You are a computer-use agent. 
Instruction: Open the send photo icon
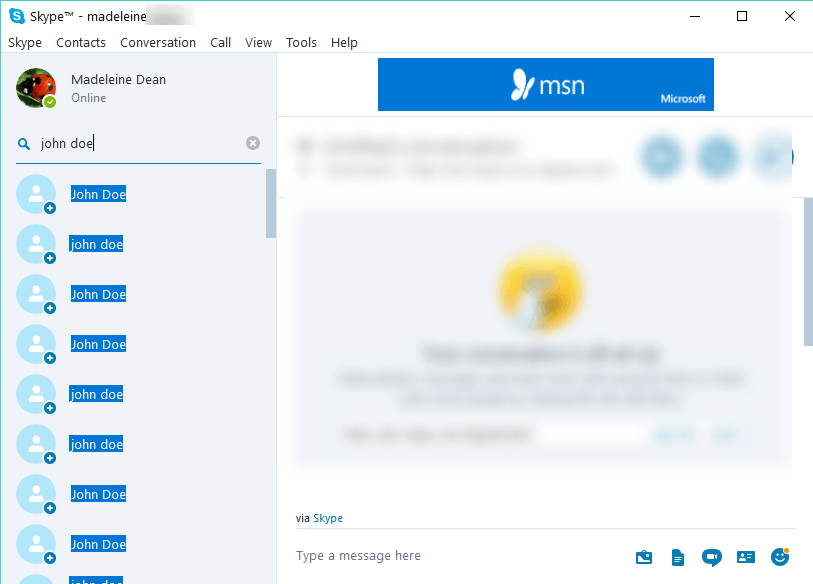click(x=644, y=556)
